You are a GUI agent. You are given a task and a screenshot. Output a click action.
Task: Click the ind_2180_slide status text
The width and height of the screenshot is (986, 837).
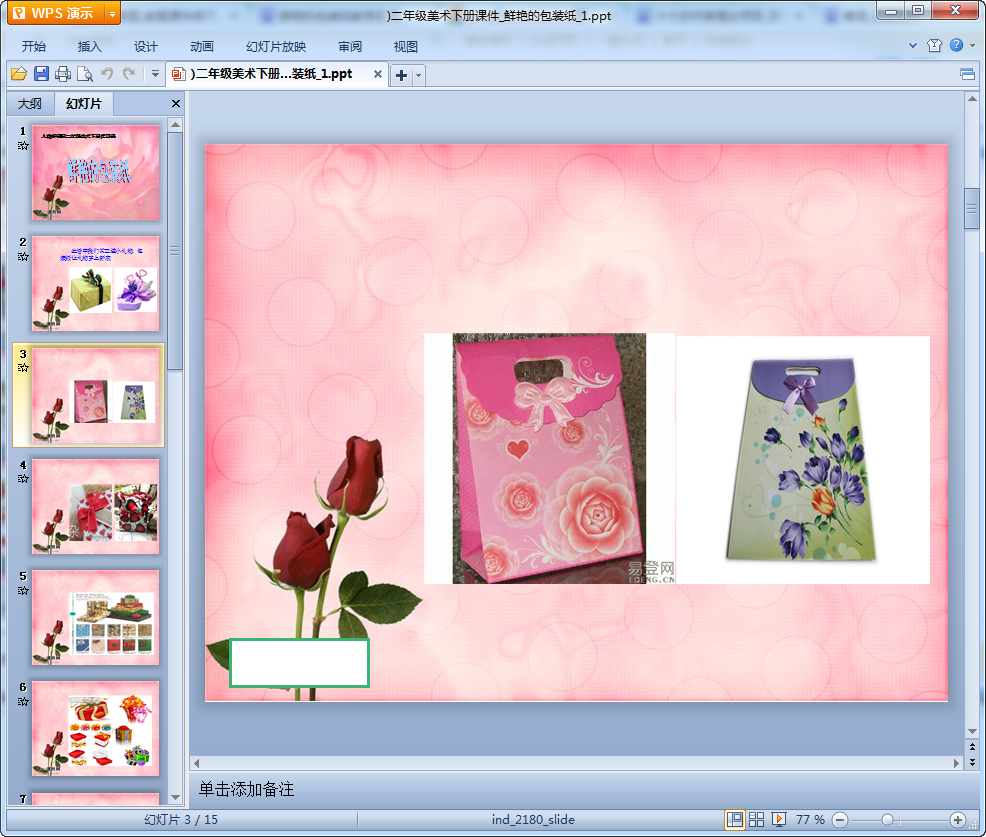click(x=533, y=819)
